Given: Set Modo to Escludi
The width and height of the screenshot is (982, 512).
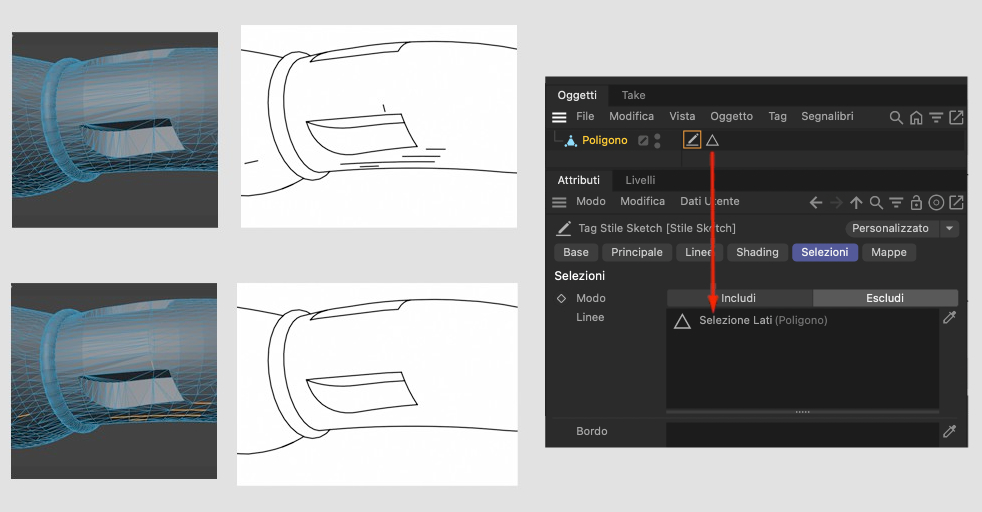Looking at the screenshot, I should (x=885, y=298).
